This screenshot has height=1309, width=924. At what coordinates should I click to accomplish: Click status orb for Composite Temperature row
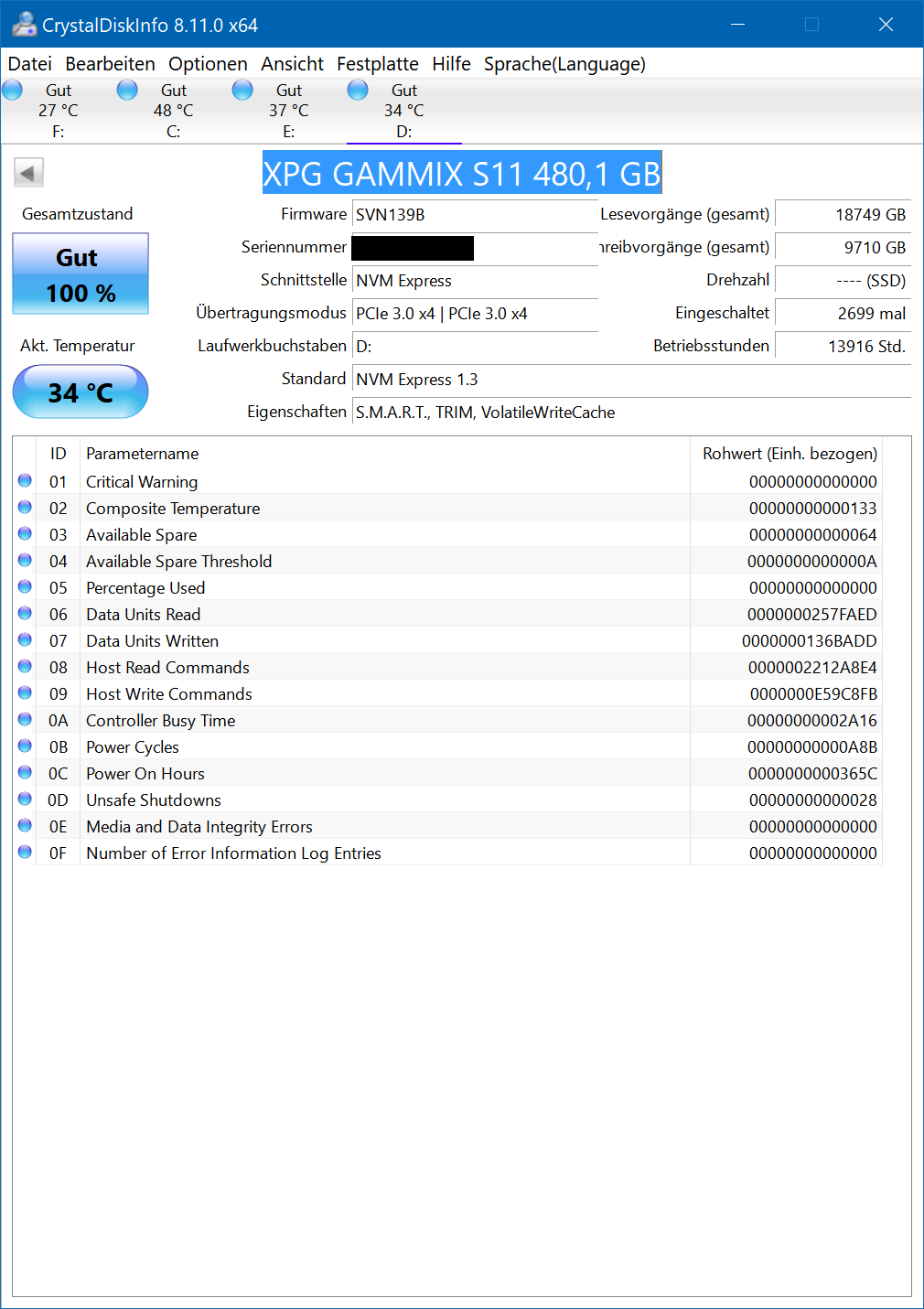(x=25, y=507)
